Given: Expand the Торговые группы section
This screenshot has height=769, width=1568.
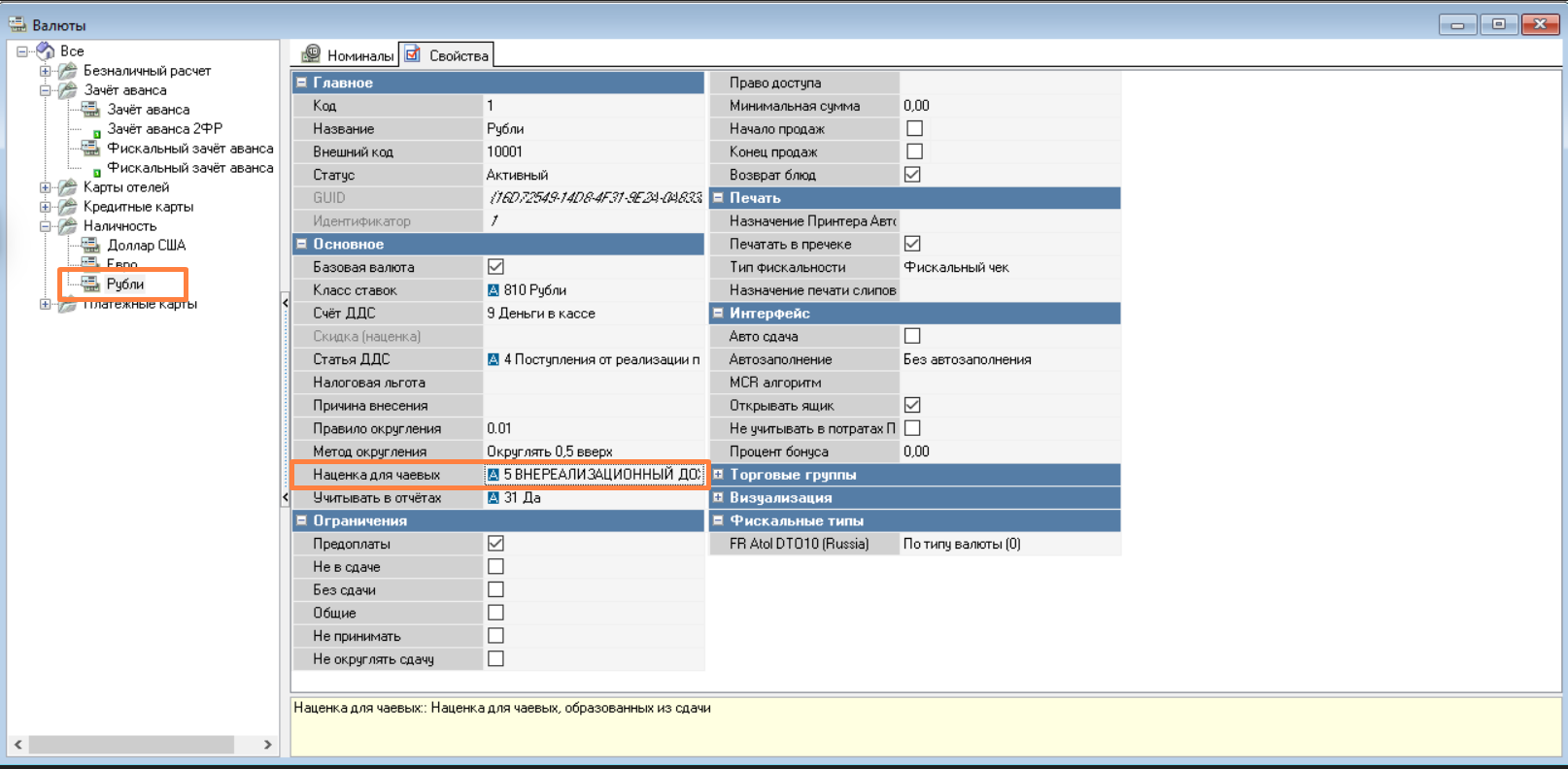Looking at the screenshot, I should click(719, 474).
